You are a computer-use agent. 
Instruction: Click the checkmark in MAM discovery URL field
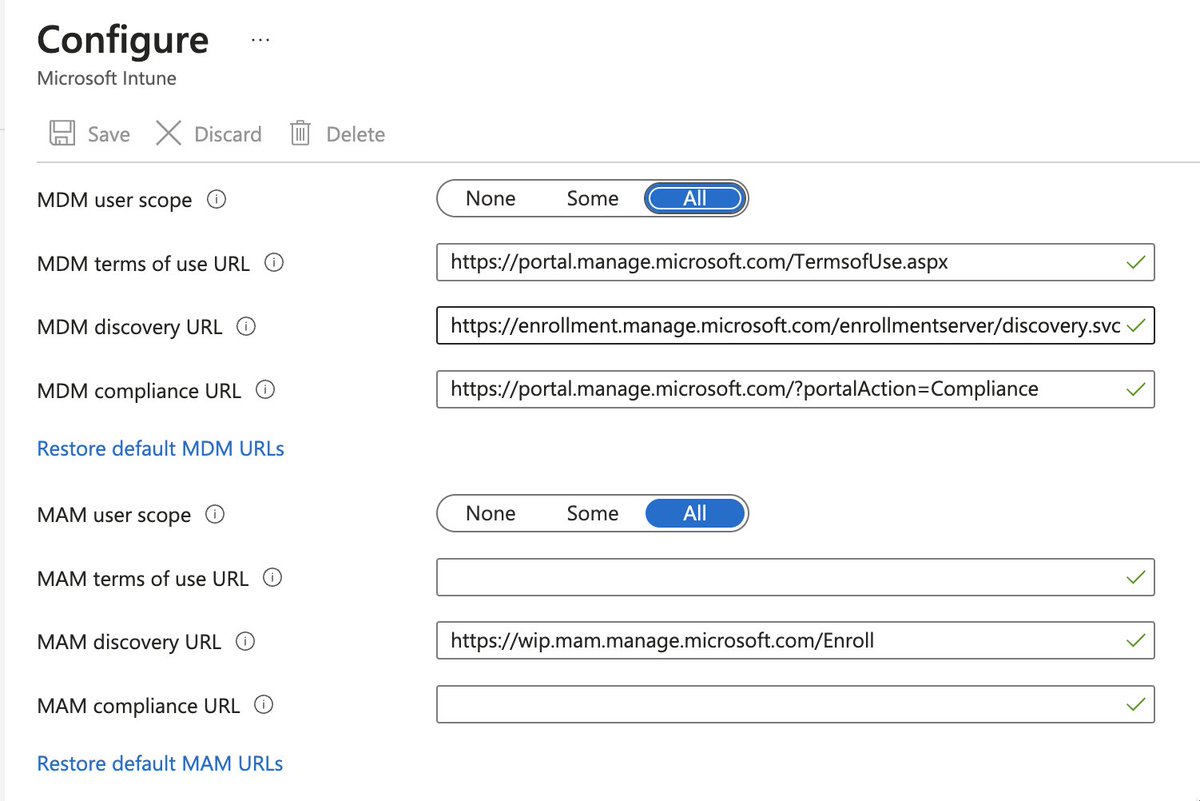[1135, 641]
